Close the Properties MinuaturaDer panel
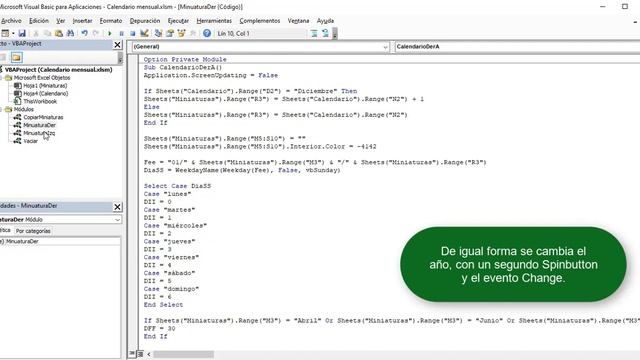This screenshot has height=360, width=640. (x=118, y=207)
